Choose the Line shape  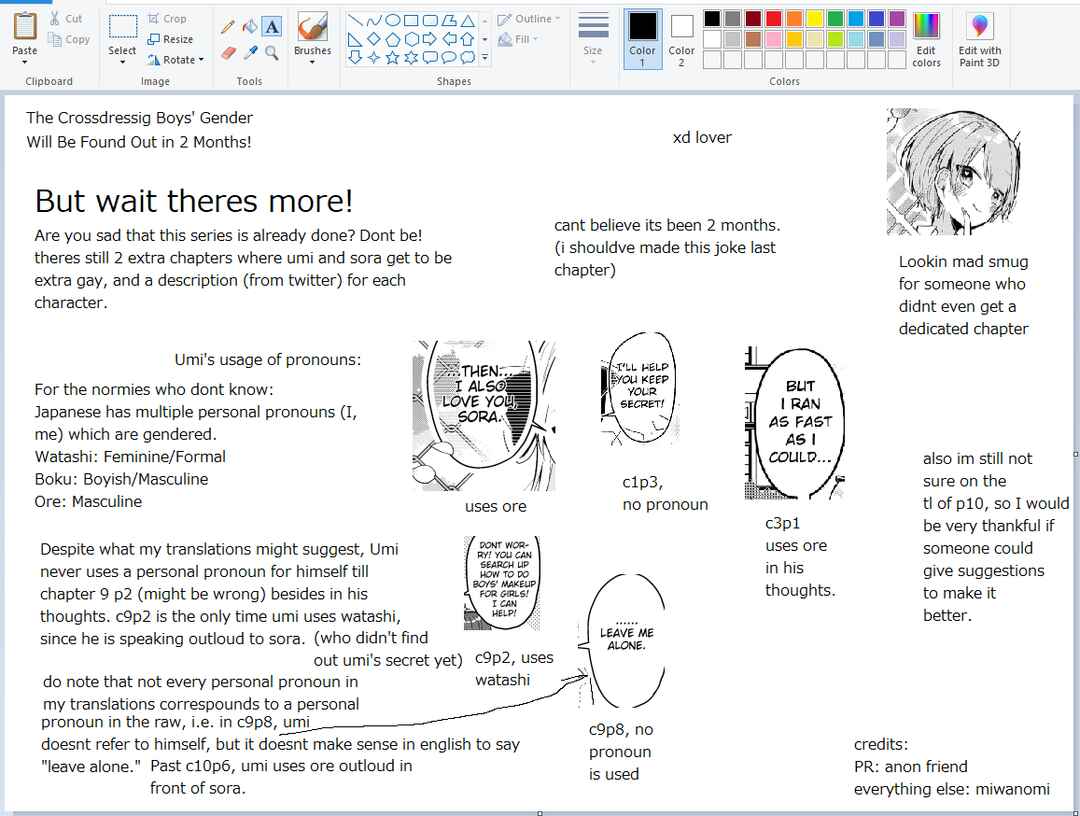(x=355, y=20)
